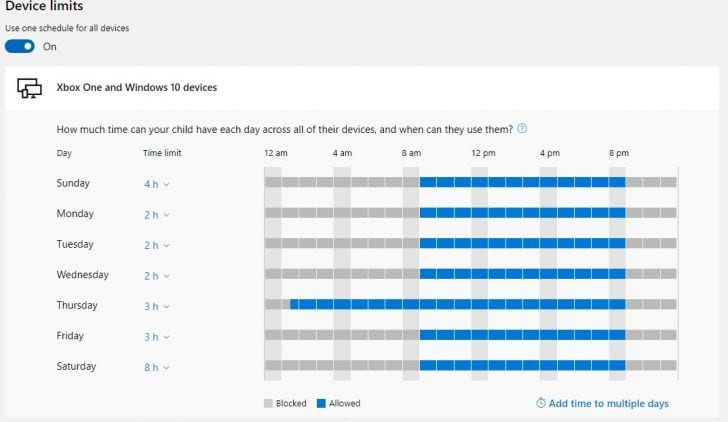Click the Friday day label
728x422 pixels.
click(x=70, y=336)
